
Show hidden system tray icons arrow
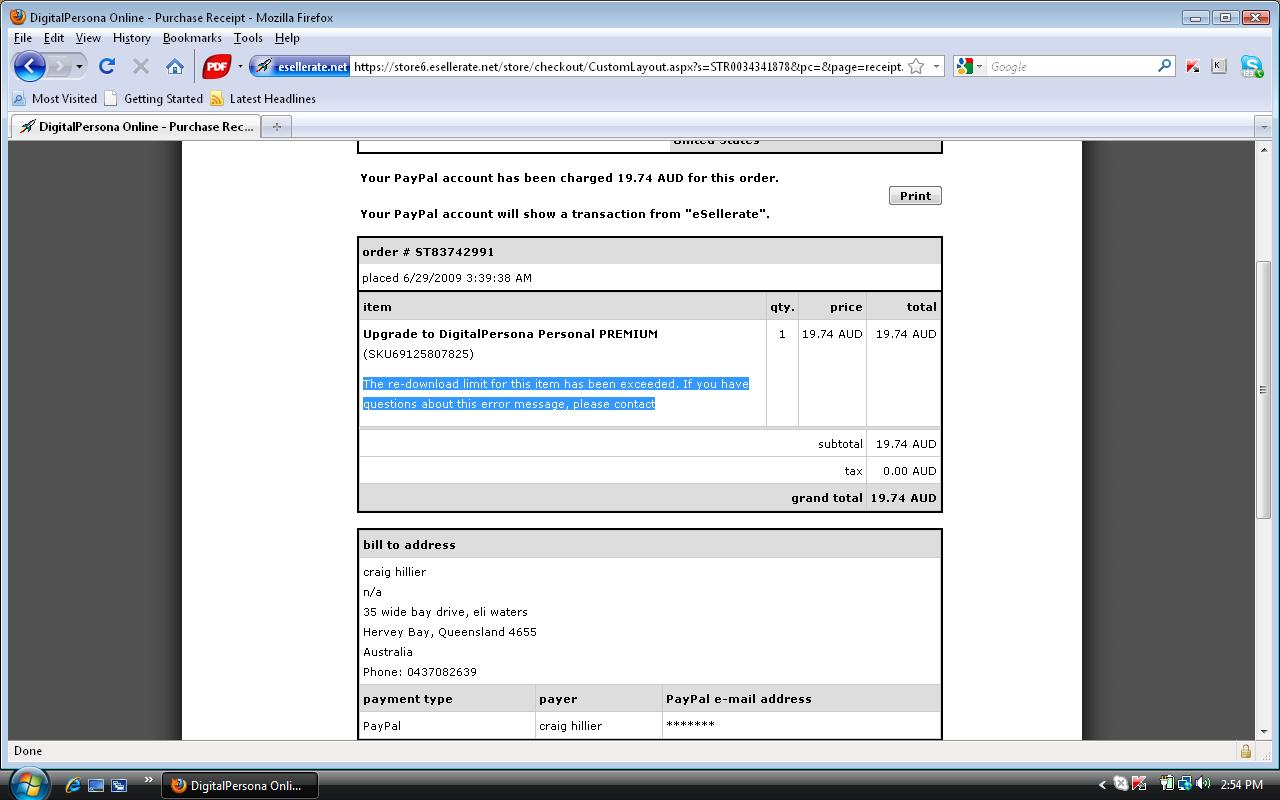[1102, 785]
